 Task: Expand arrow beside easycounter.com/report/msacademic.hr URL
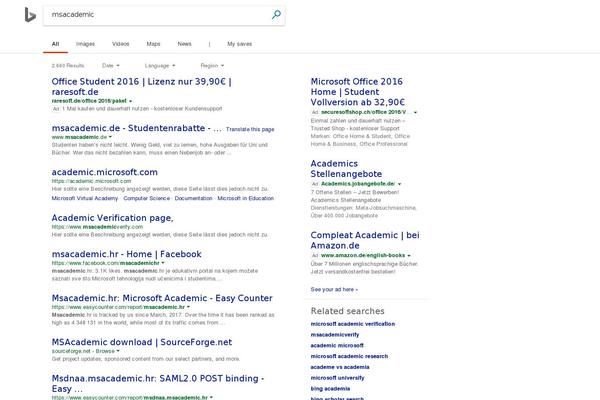pyautogui.click(x=188, y=307)
